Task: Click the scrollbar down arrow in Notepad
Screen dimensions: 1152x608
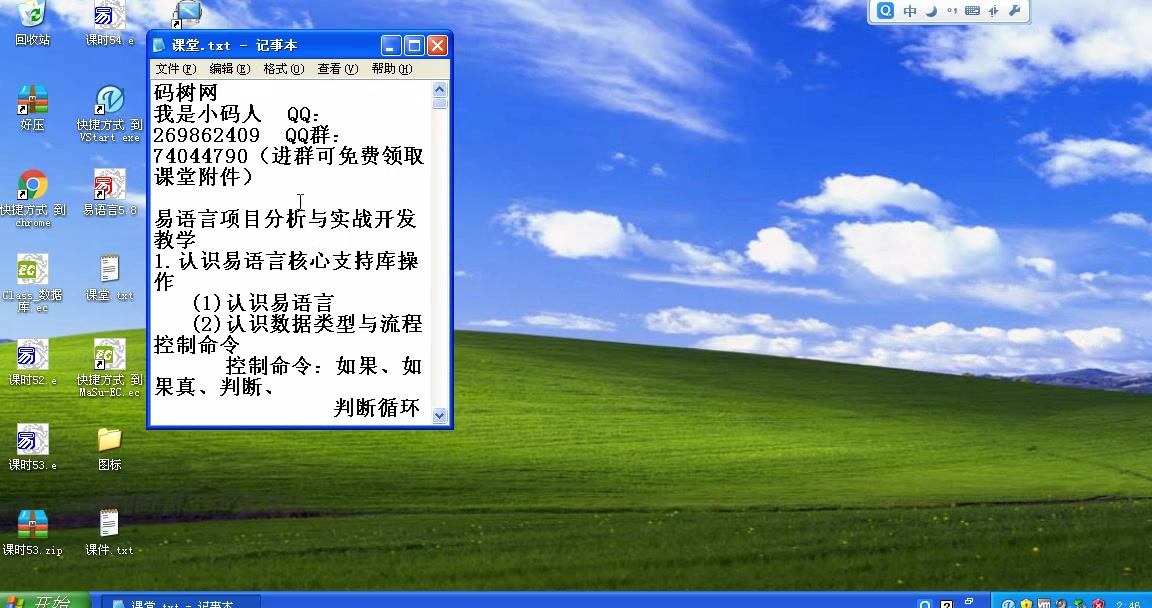Action: [x=439, y=416]
